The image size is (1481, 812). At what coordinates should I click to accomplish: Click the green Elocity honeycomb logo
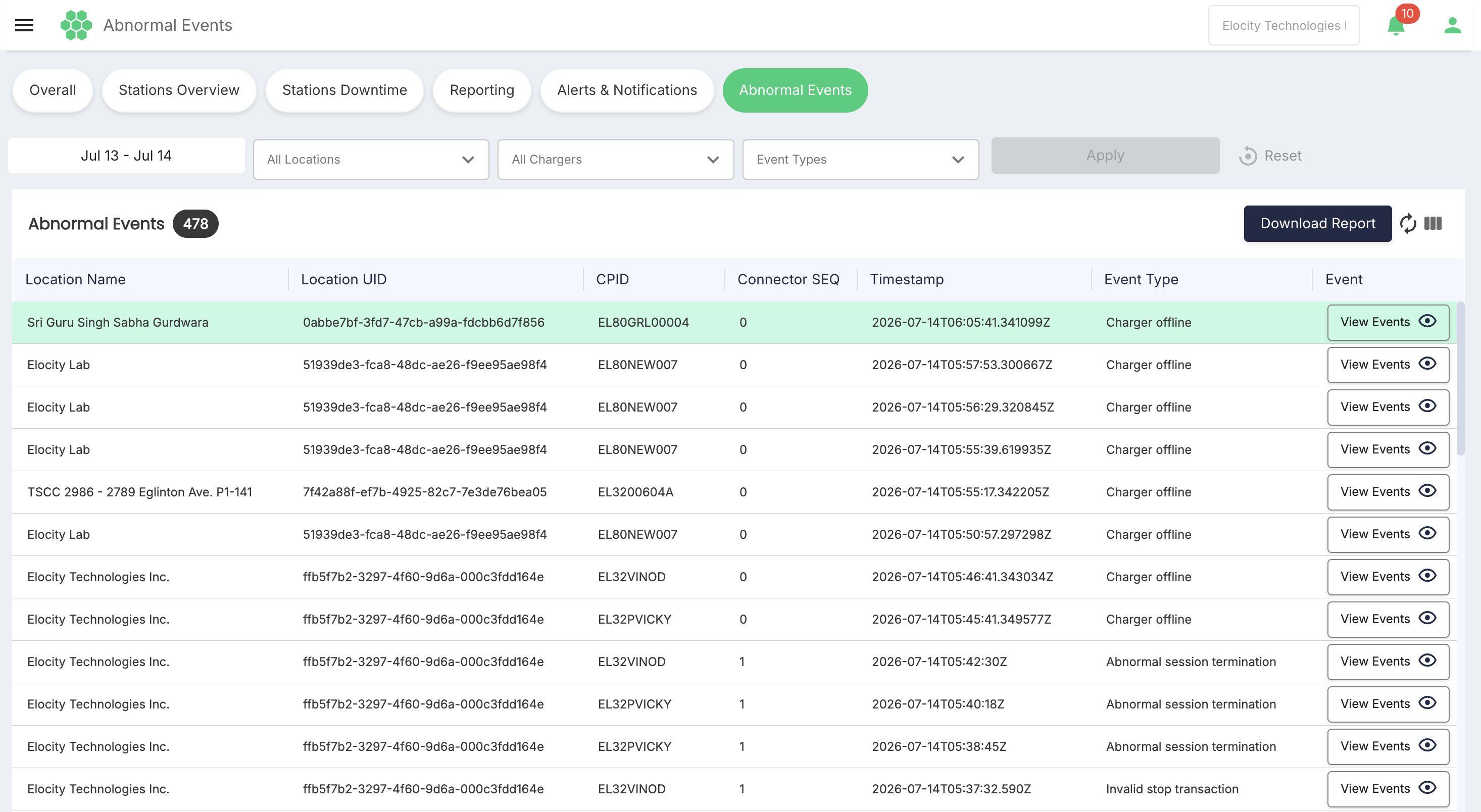click(x=76, y=25)
